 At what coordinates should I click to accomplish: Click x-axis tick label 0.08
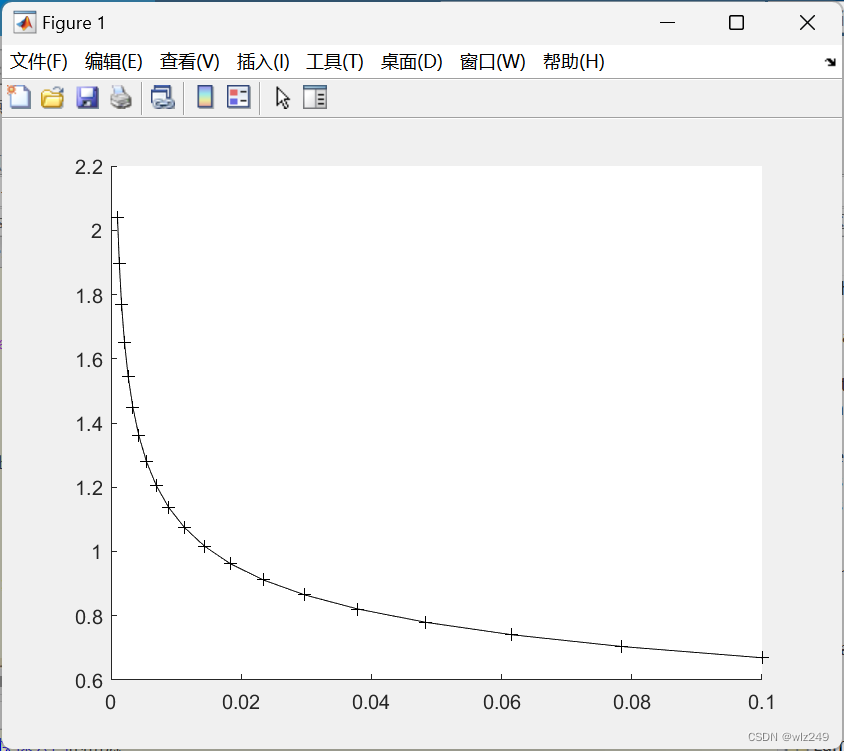632,703
